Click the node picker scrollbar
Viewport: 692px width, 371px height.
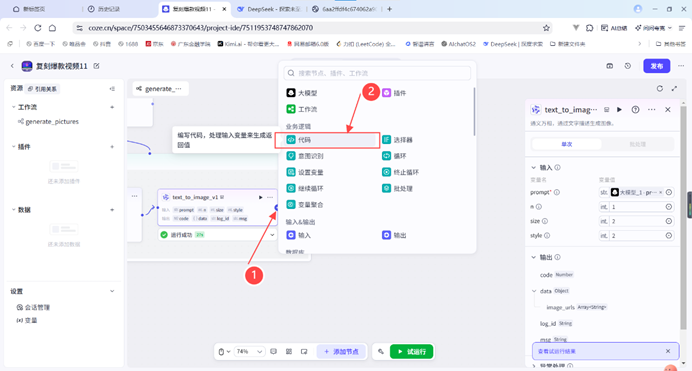tap(474, 111)
